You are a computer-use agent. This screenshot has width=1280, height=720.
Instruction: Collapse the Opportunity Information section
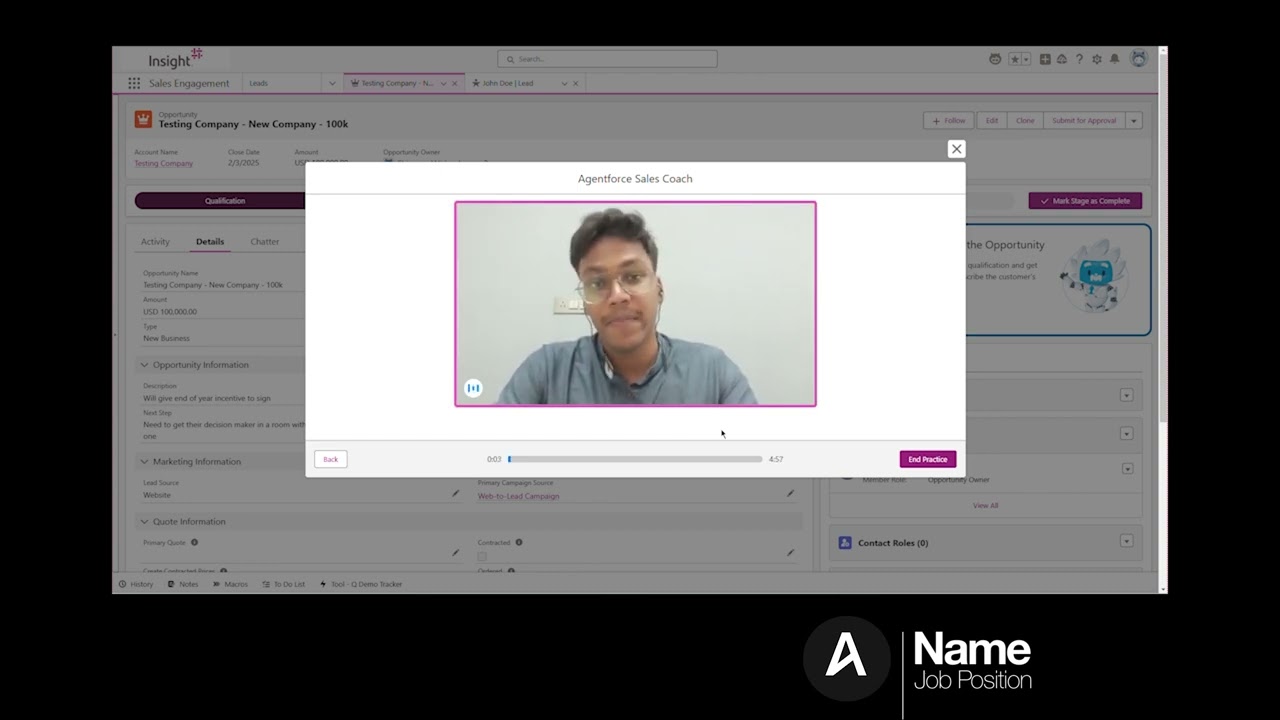144,365
